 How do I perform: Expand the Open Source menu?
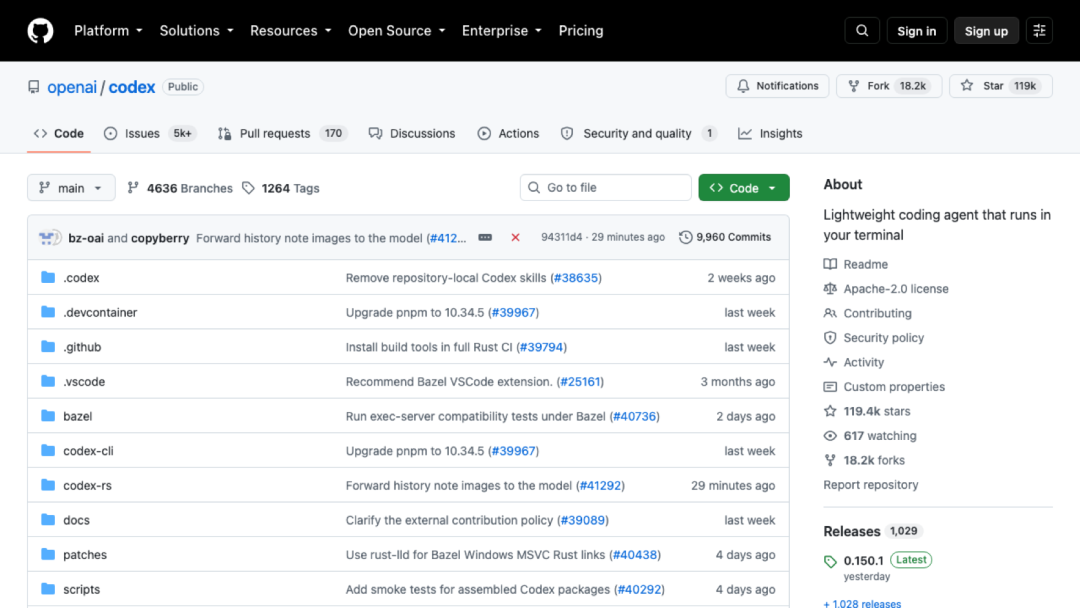[x=397, y=31]
